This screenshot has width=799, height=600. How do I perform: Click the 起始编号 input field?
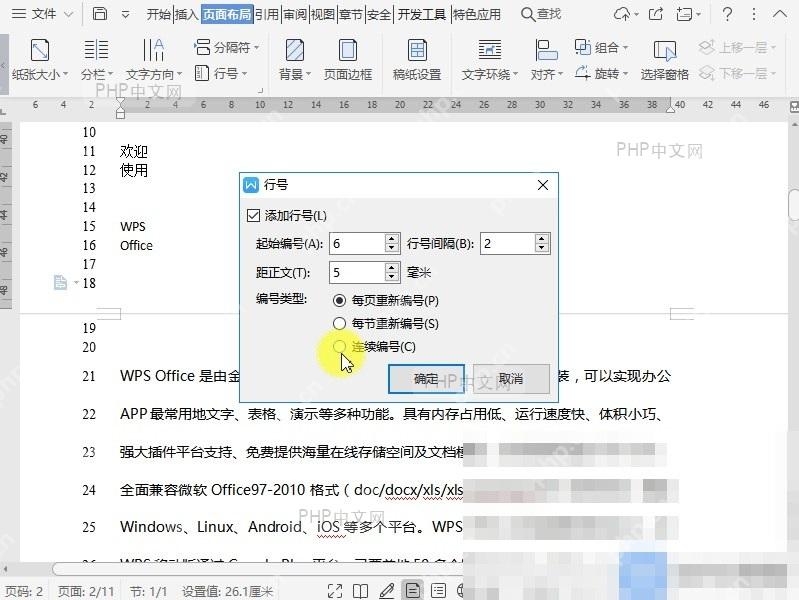pos(357,244)
